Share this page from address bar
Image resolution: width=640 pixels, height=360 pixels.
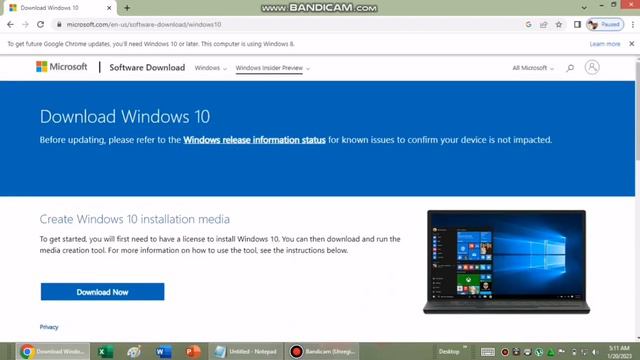[544, 24]
